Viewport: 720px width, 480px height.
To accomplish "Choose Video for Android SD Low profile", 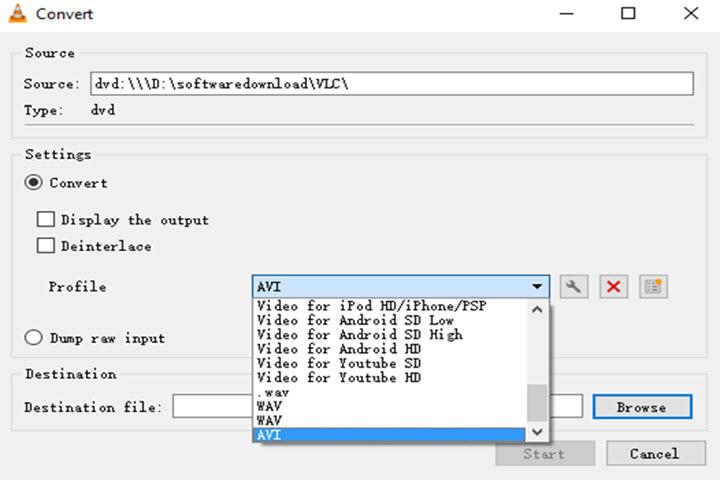I will click(388, 320).
